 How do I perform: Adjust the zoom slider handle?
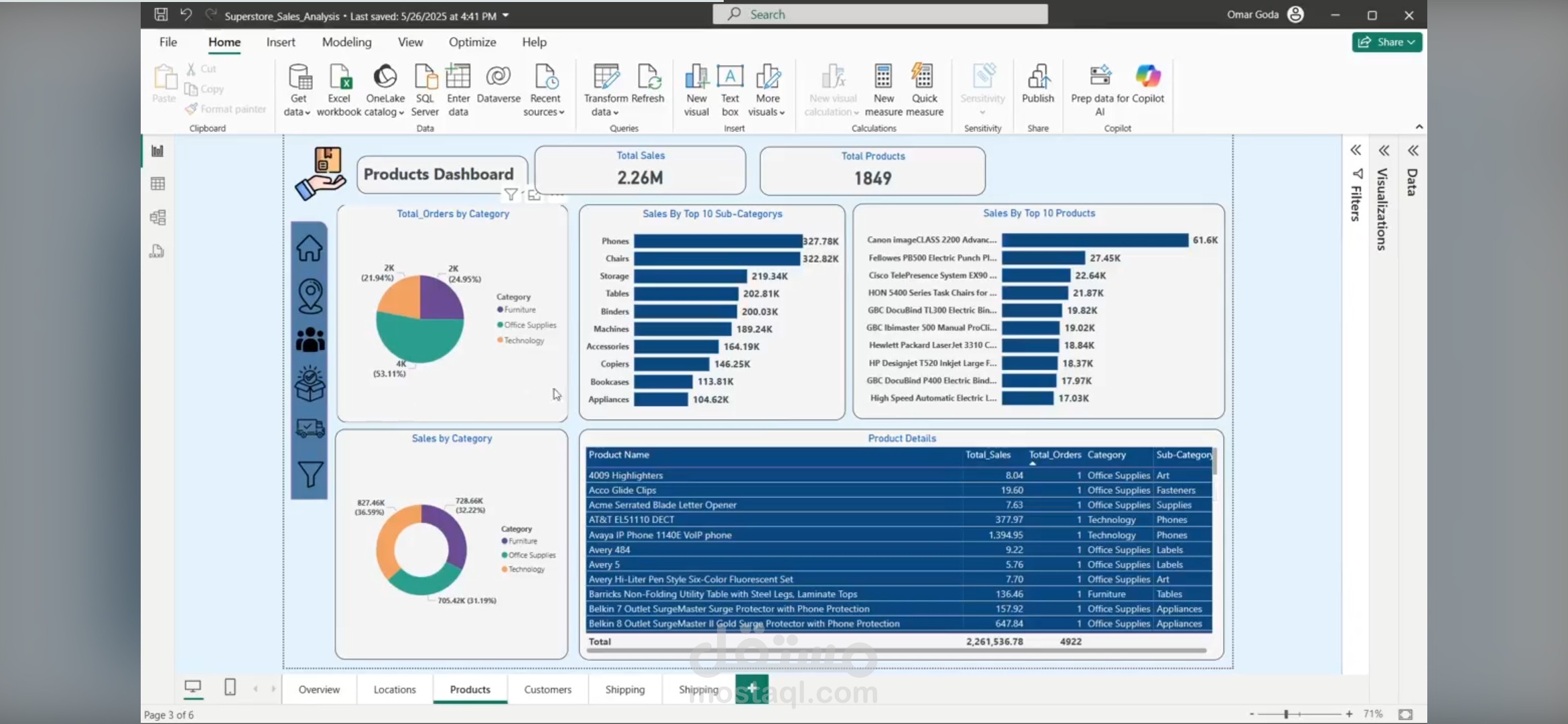(1286, 714)
